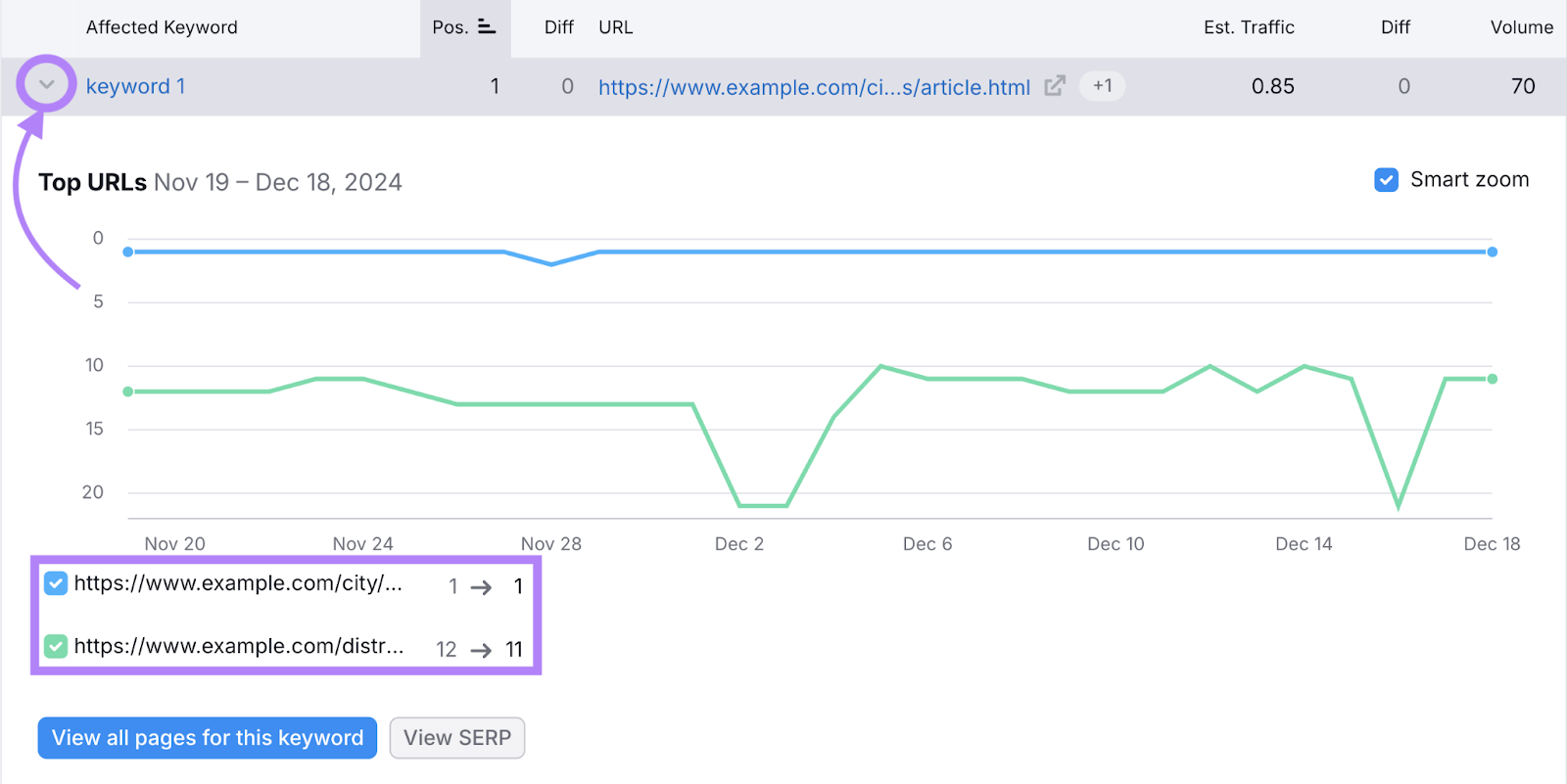The width and height of the screenshot is (1567, 784).
Task: Open the article.html URL link
Action: tap(814, 87)
